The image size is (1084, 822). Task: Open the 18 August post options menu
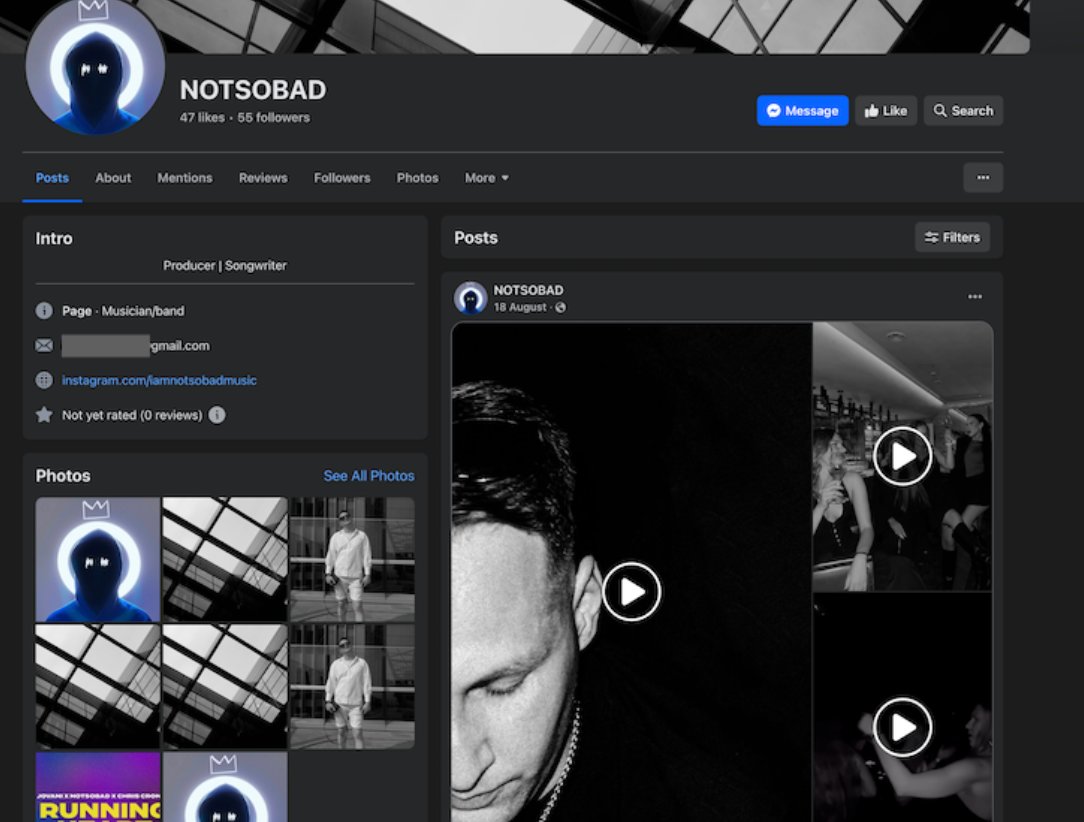(975, 297)
